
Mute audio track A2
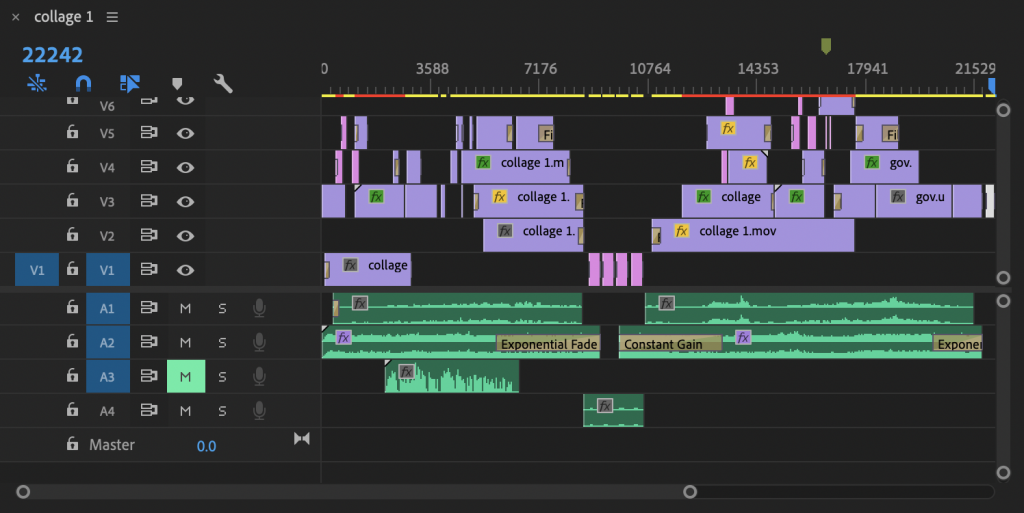click(185, 342)
